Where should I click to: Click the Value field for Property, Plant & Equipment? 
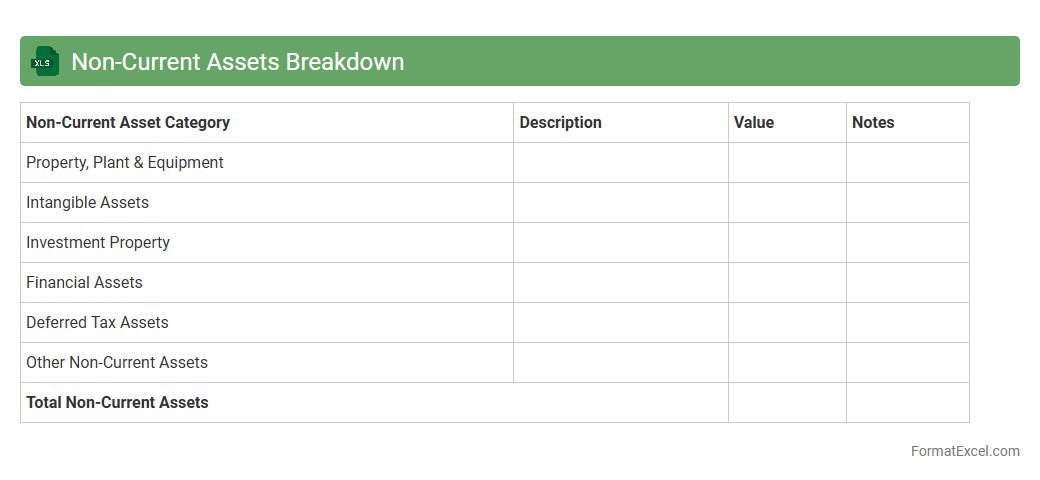click(787, 162)
